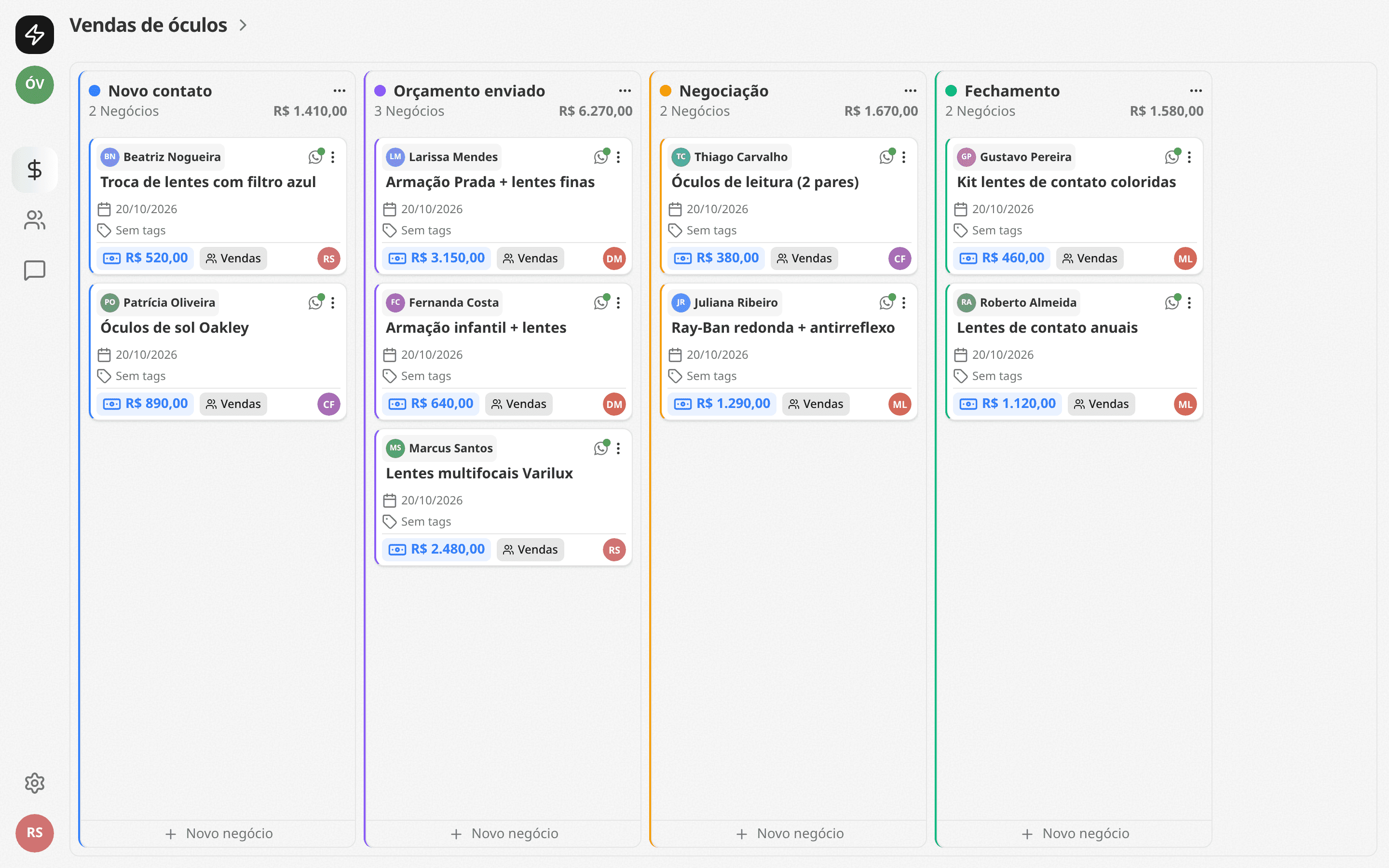Click the R$ 1.290,00 value badge

(x=722, y=404)
